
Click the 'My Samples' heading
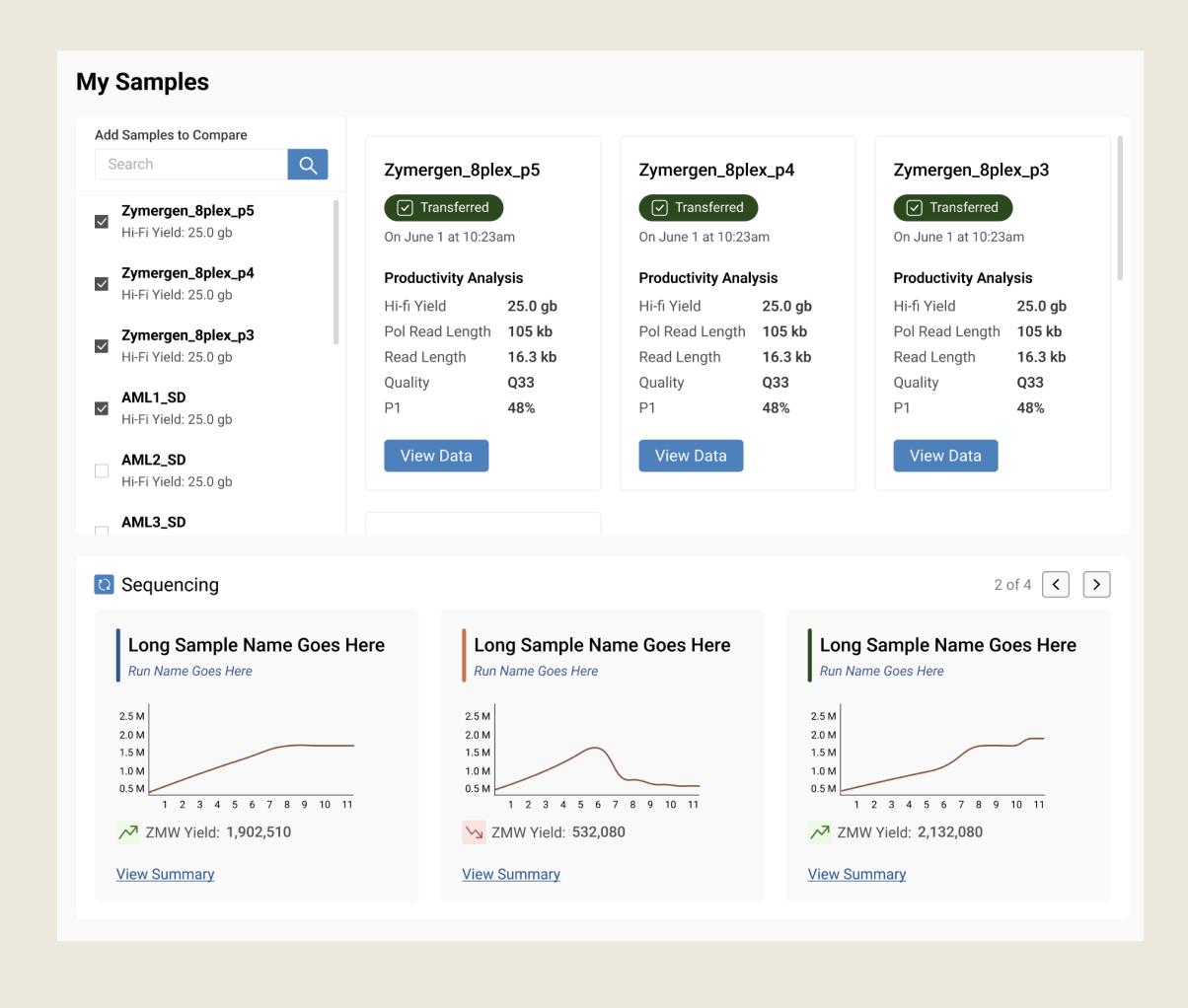pos(142,82)
